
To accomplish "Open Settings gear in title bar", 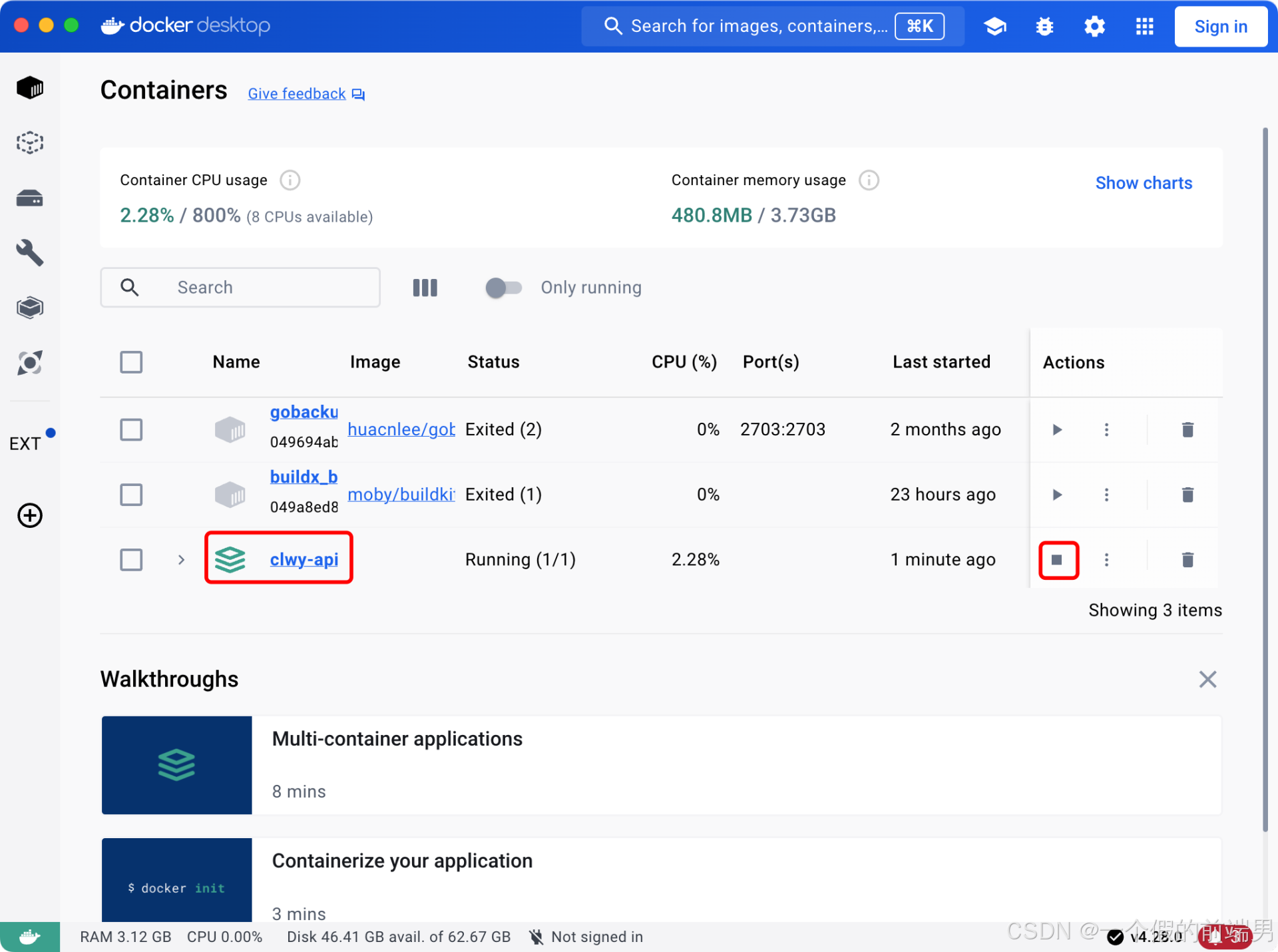I will 1095,27.
